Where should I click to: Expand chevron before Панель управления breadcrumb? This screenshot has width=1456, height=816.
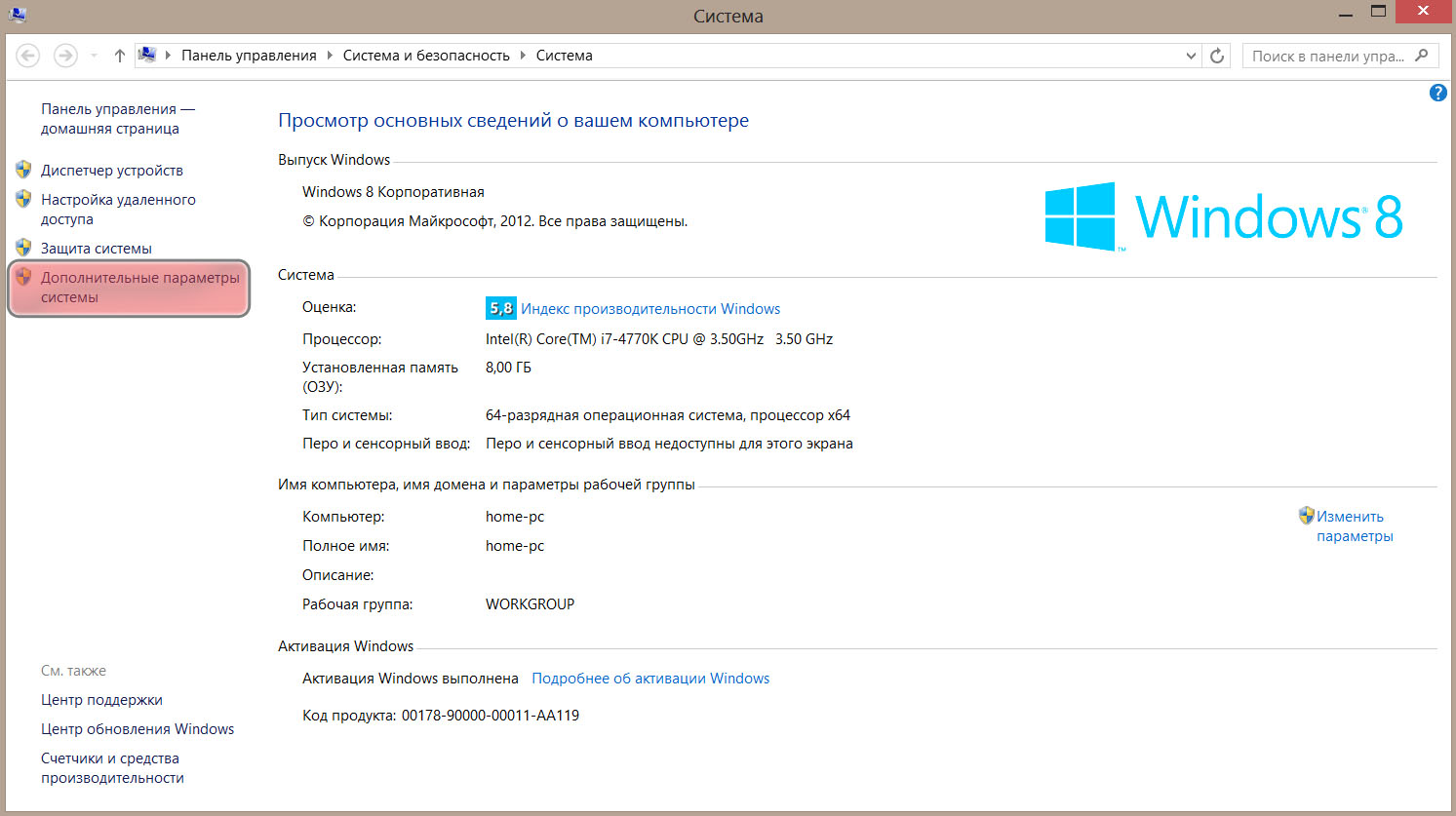(x=168, y=56)
